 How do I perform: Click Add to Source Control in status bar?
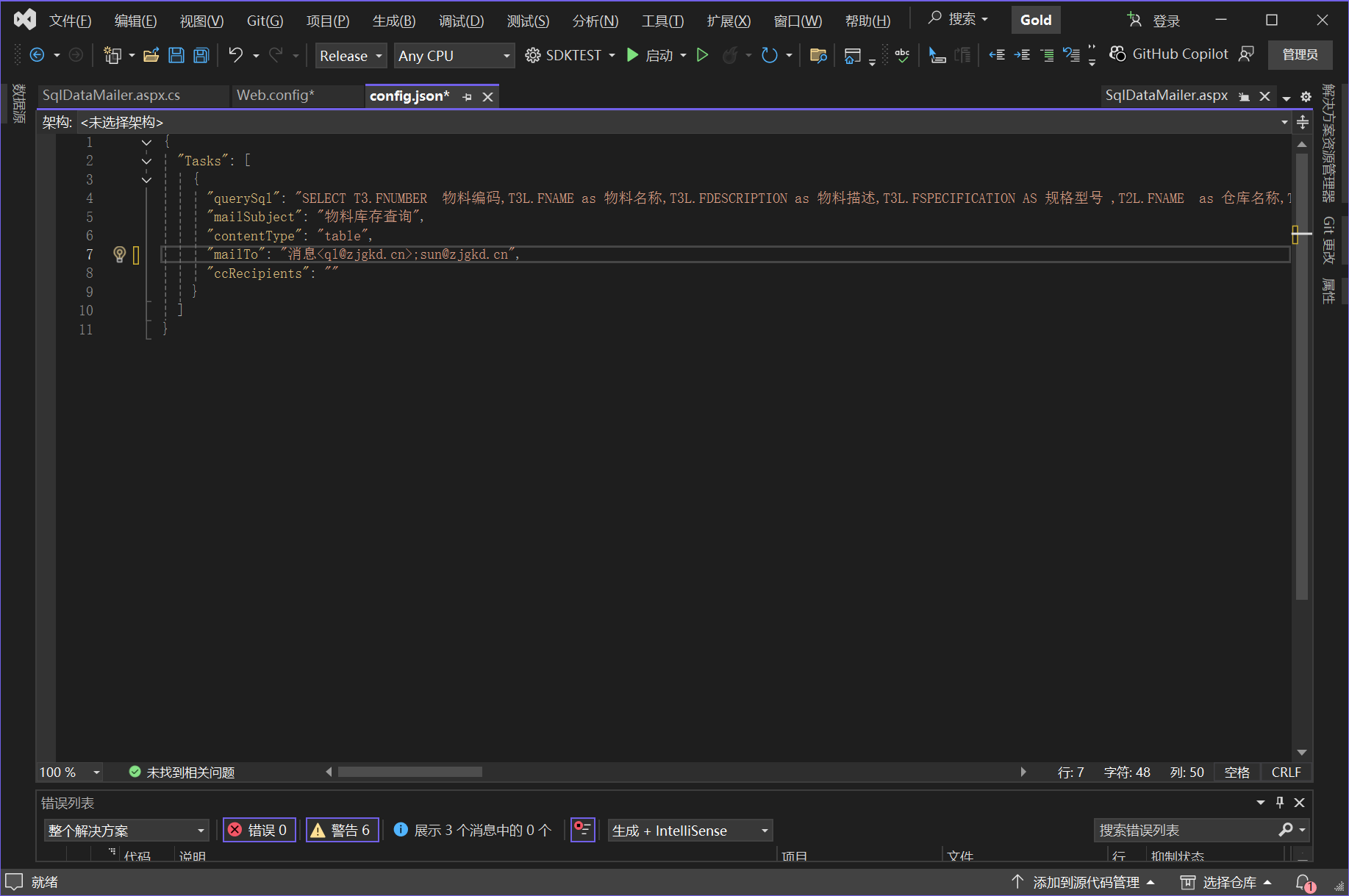[x=1085, y=882]
